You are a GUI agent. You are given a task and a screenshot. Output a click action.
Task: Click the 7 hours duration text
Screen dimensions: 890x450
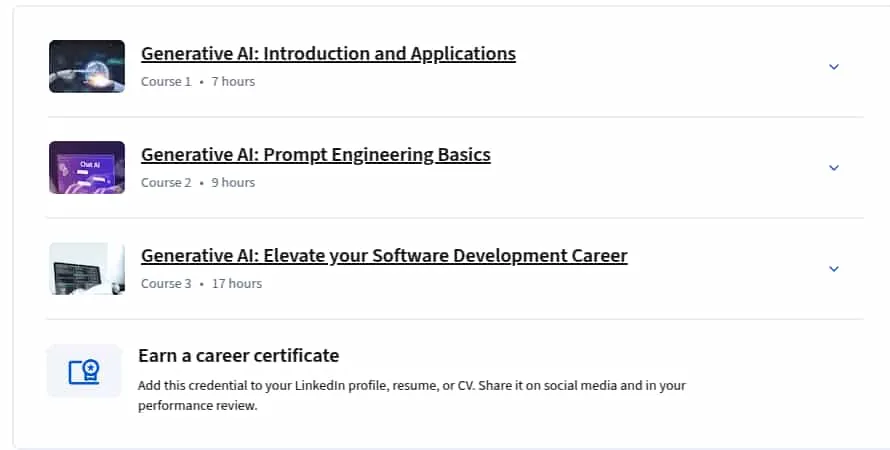(233, 81)
